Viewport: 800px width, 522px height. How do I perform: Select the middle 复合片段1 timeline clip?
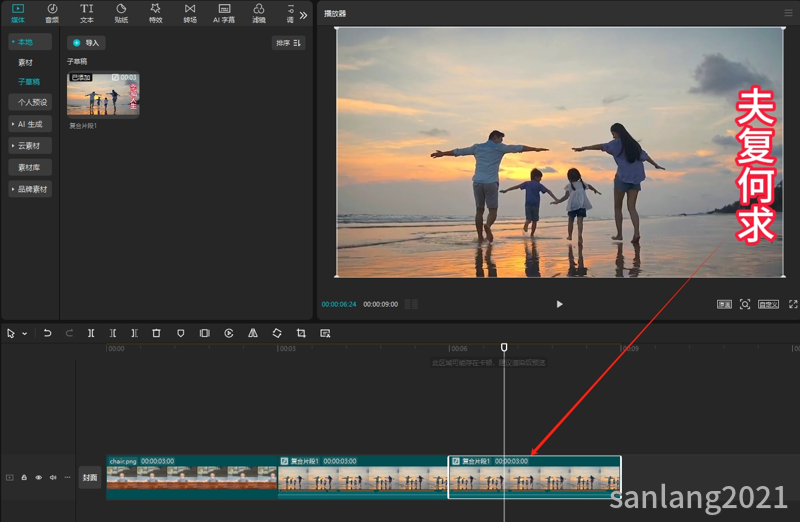click(x=362, y=477)
